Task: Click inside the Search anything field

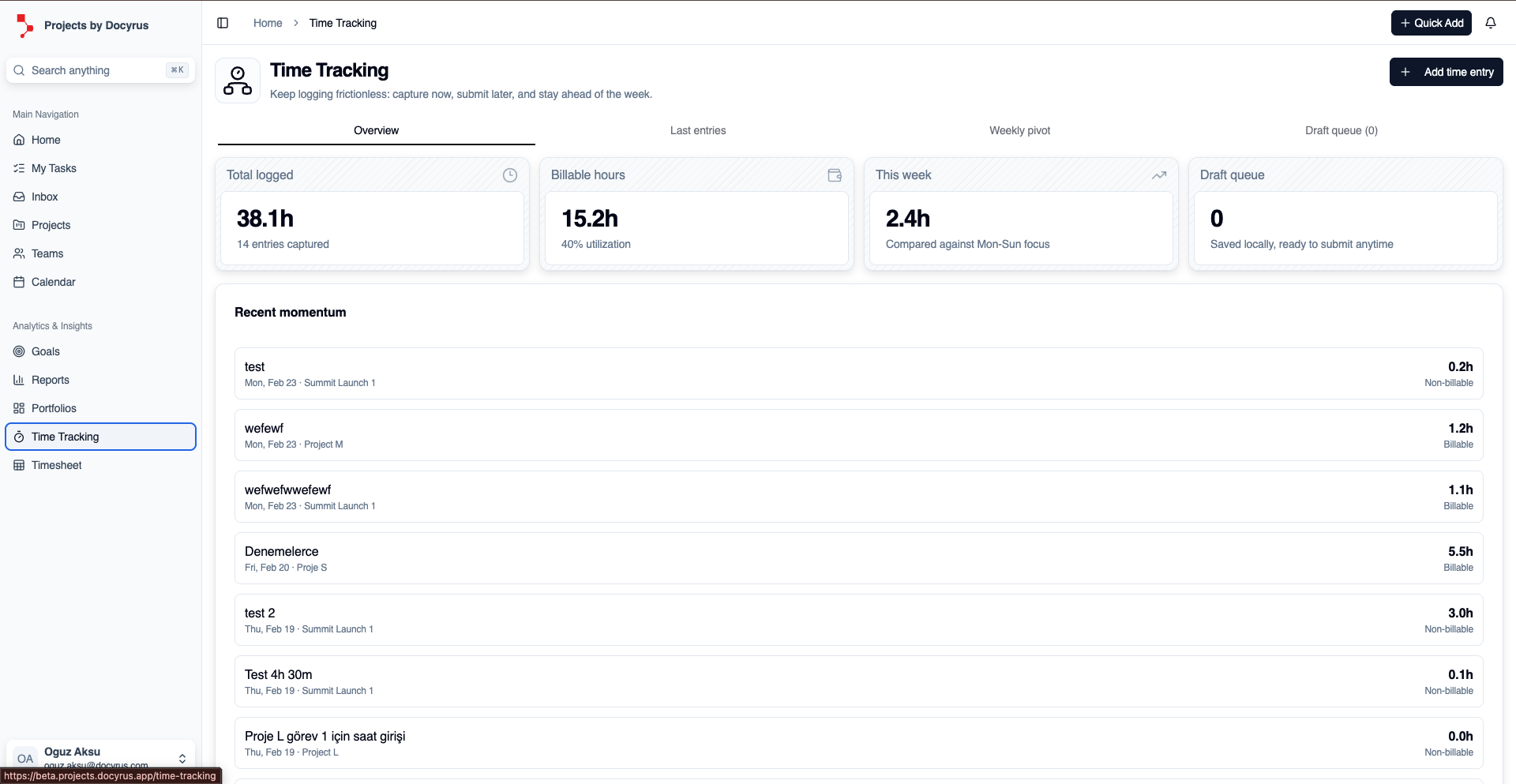Action: tap(87, 70)
